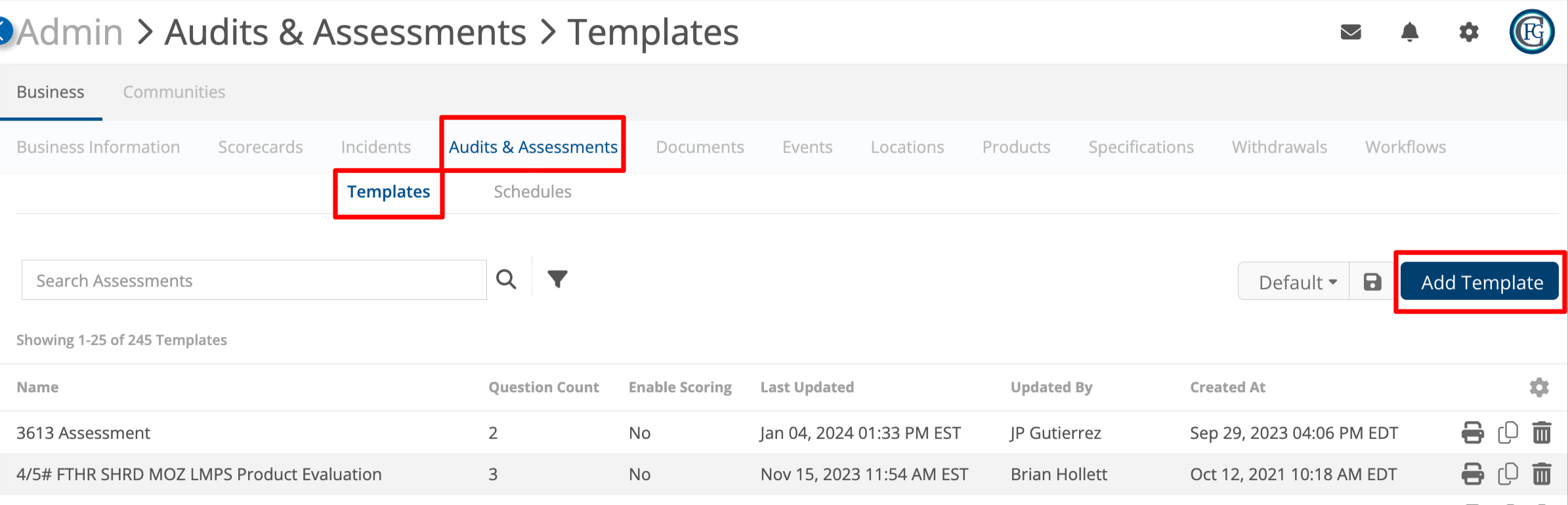Sort by Created At column
Screen dimensions: 1568x505
[x=1227, y=387]
